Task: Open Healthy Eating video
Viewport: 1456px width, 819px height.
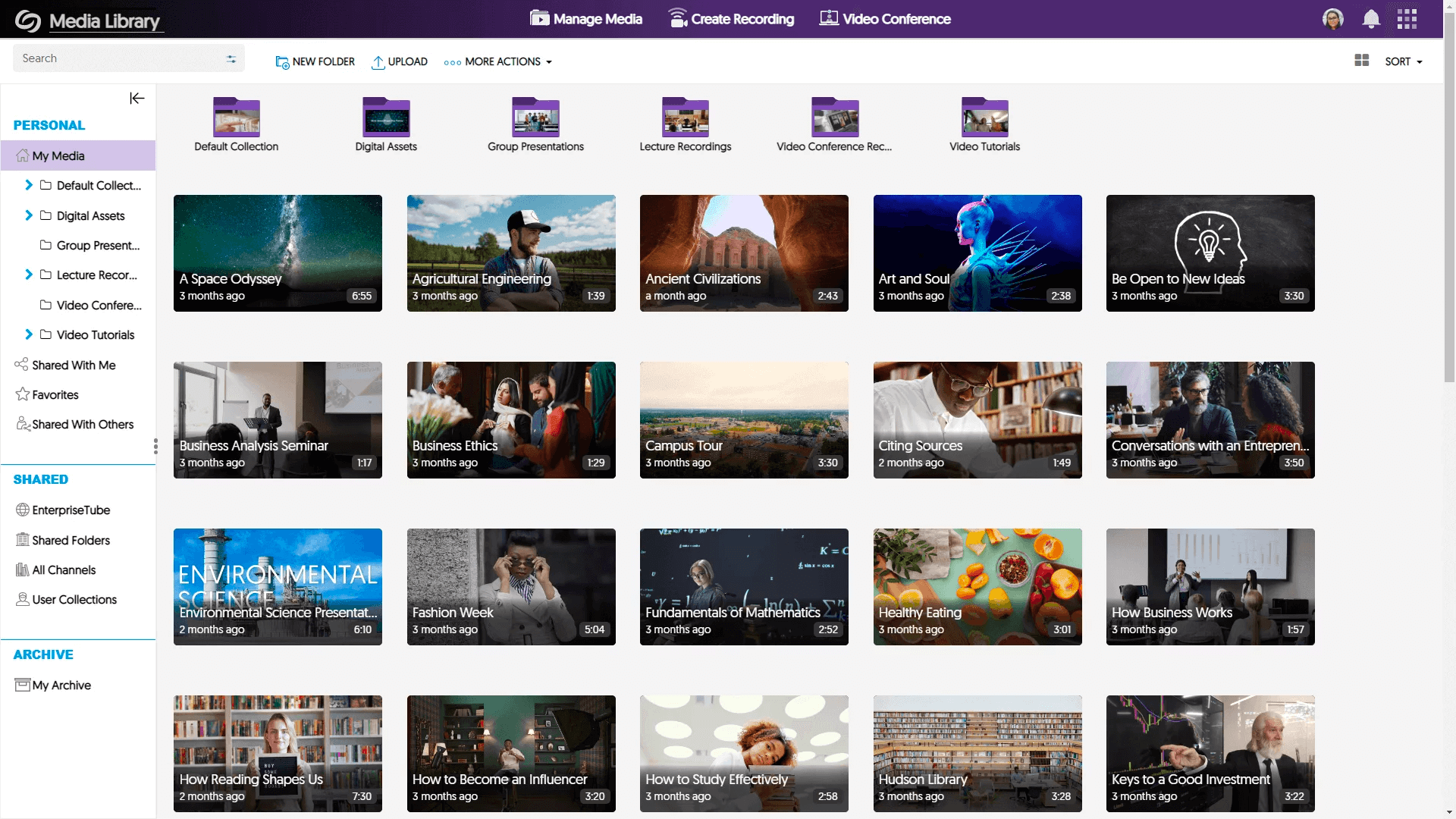Action: point(977,587)
